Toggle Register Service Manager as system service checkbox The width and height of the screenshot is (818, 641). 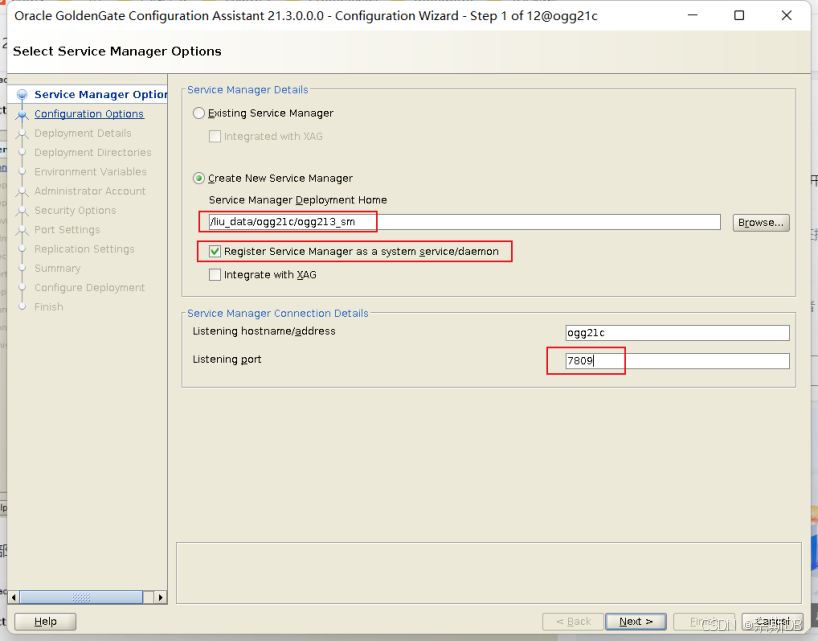(x=214, y=251)
